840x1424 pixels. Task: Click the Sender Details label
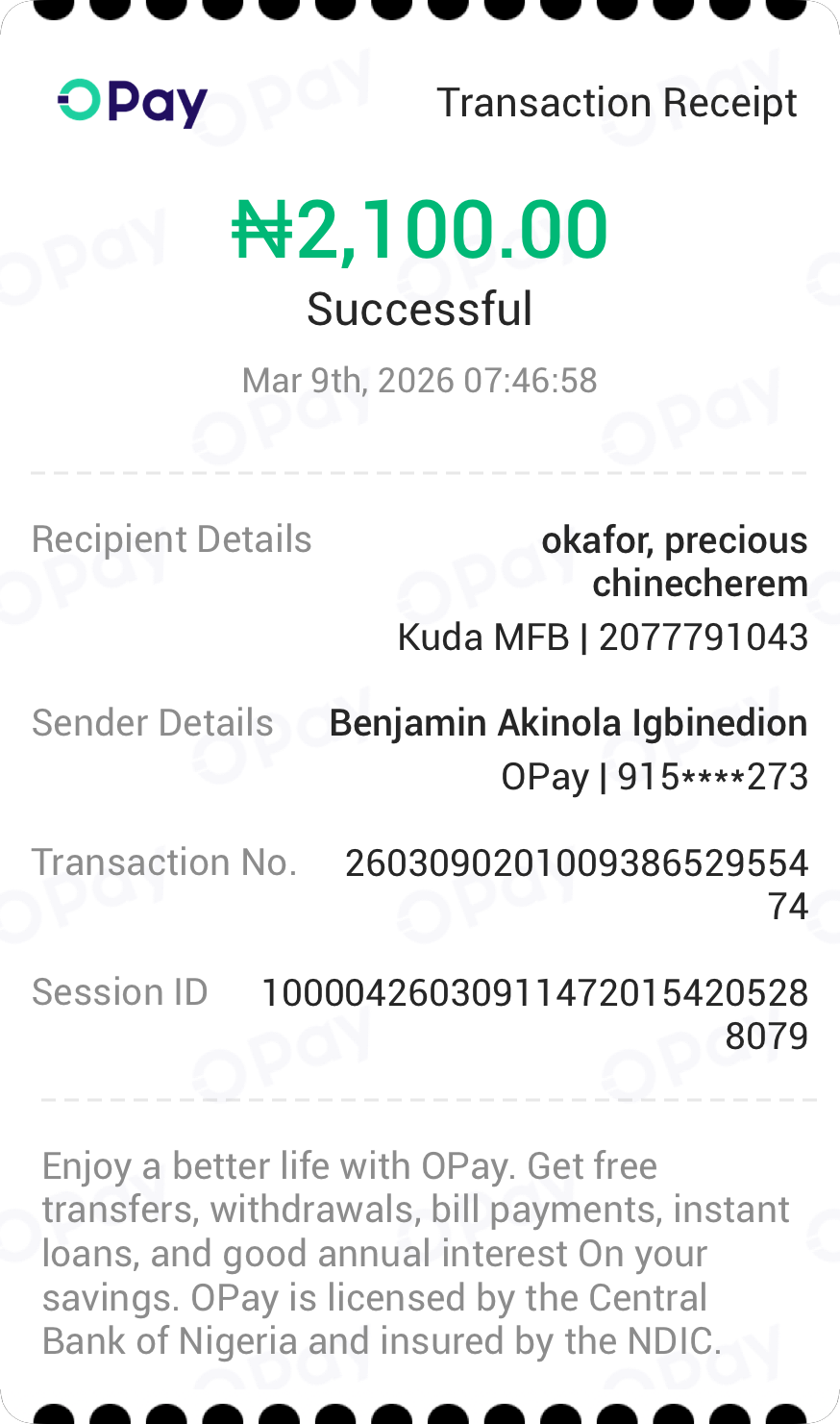pyautogui.click(x=153, y=723)
